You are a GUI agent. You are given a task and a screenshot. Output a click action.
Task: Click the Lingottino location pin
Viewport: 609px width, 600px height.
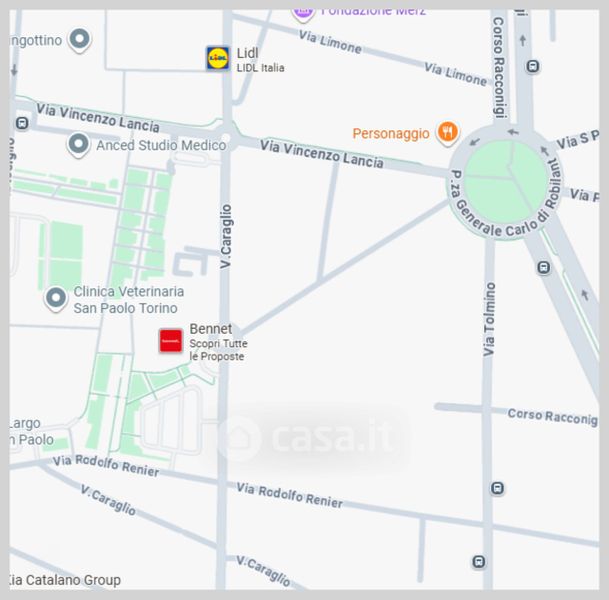coord(80,39)
